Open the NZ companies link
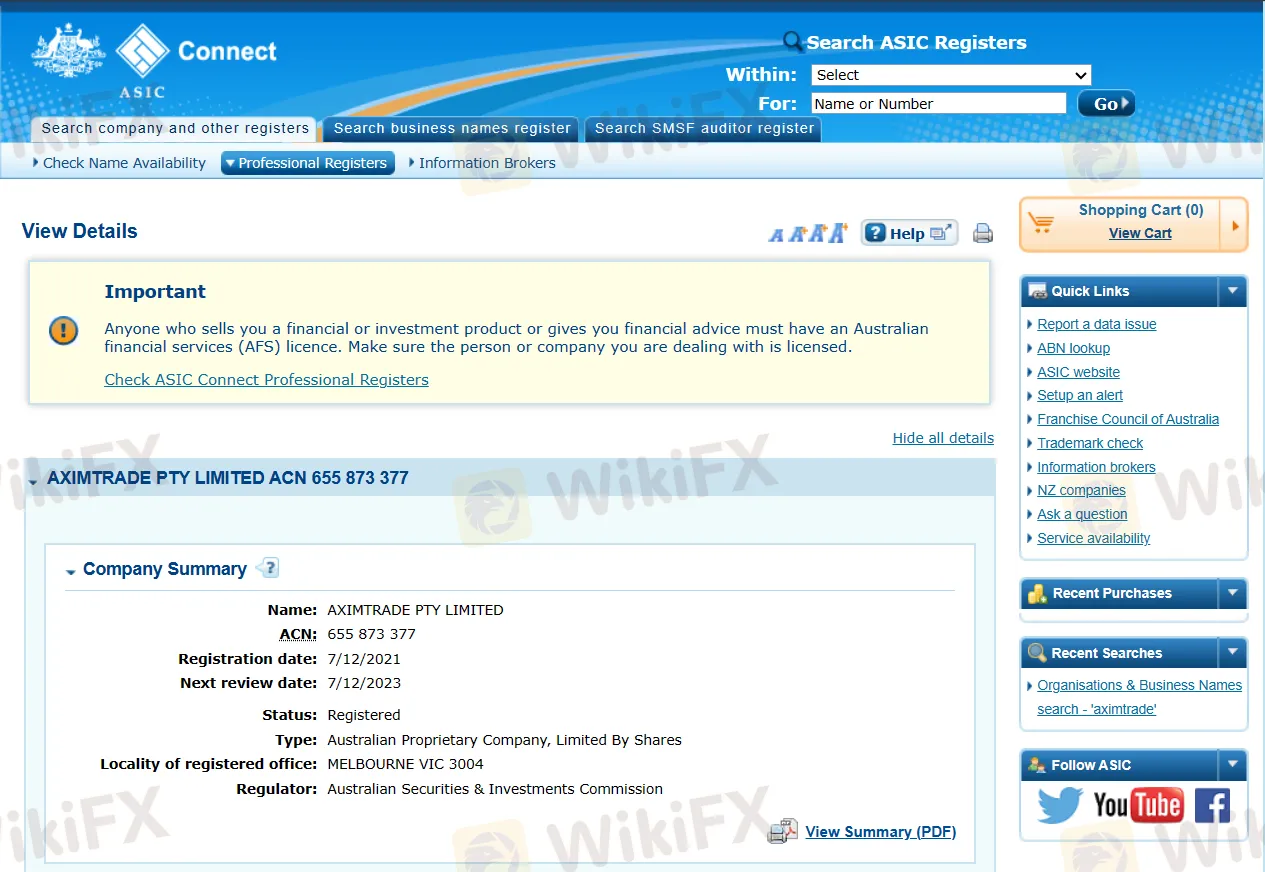This screenshot has width=1265, height=872. pos(1081,490)
